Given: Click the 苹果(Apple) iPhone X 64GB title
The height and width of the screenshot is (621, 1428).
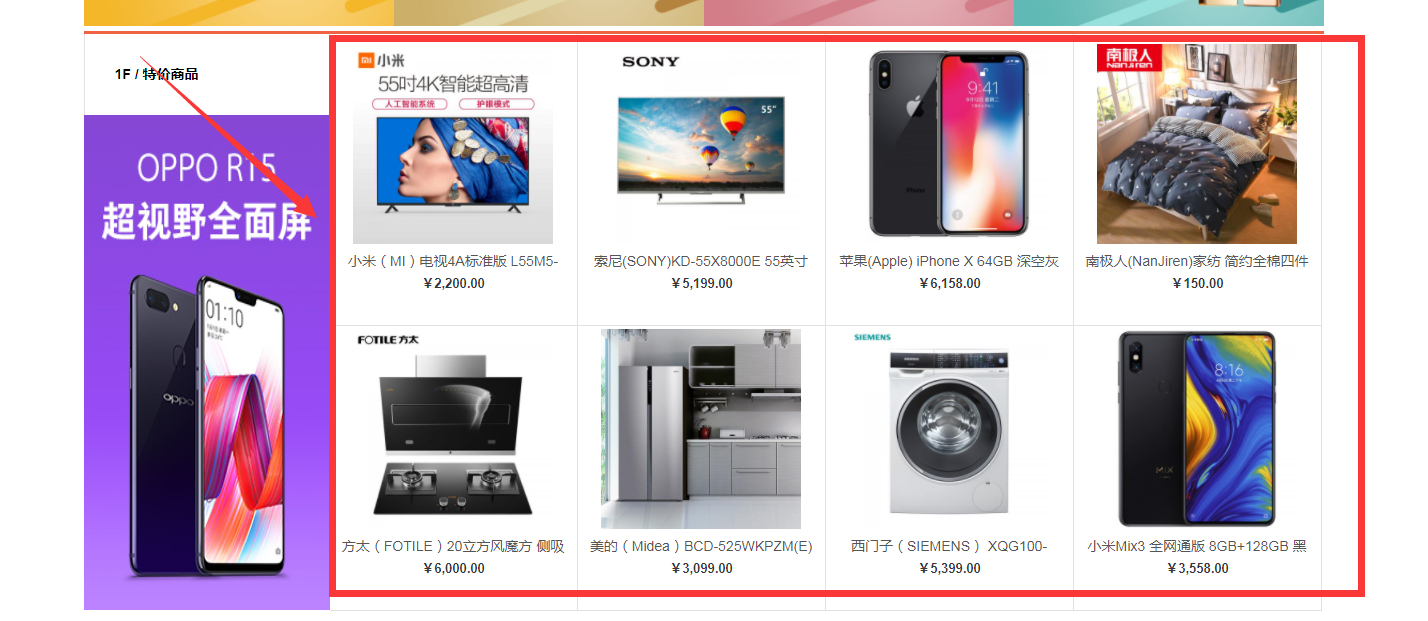Looking at the screenshot, I should tap(949, 261).
